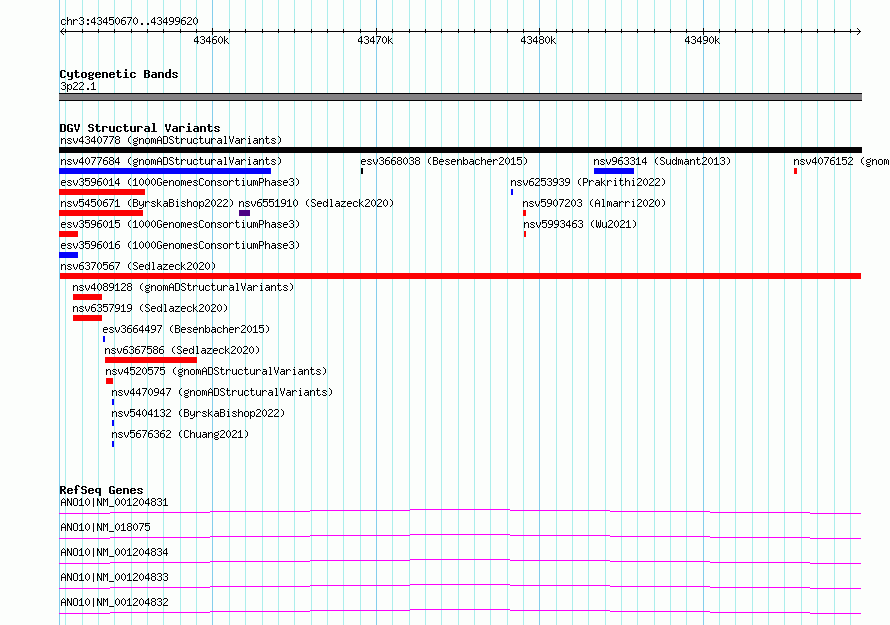Open nsv4089128 gnomADStructuralVariants label
This screenshot has height=625, width=890.
point(183,287)
